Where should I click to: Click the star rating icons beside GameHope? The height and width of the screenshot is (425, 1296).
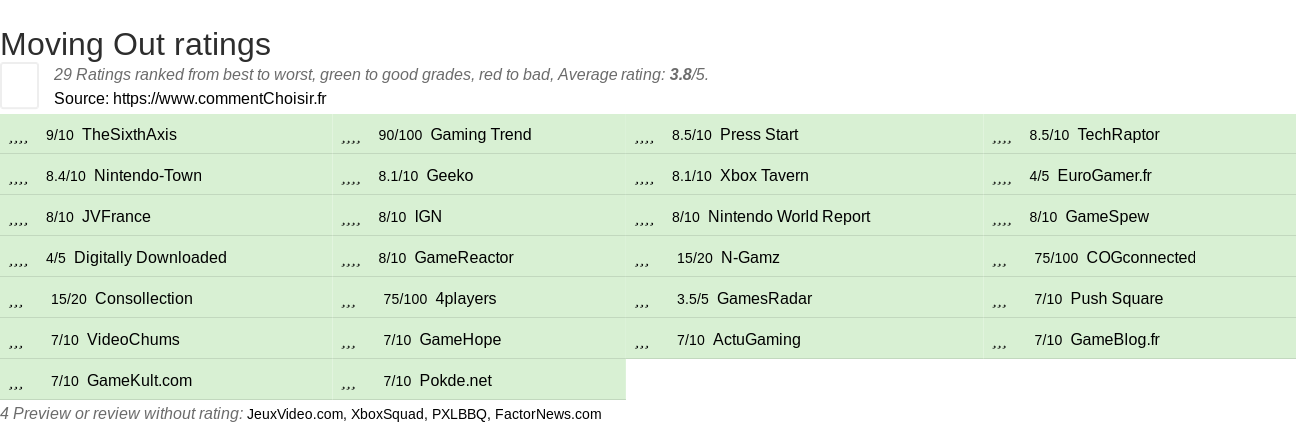click(349, 343)
